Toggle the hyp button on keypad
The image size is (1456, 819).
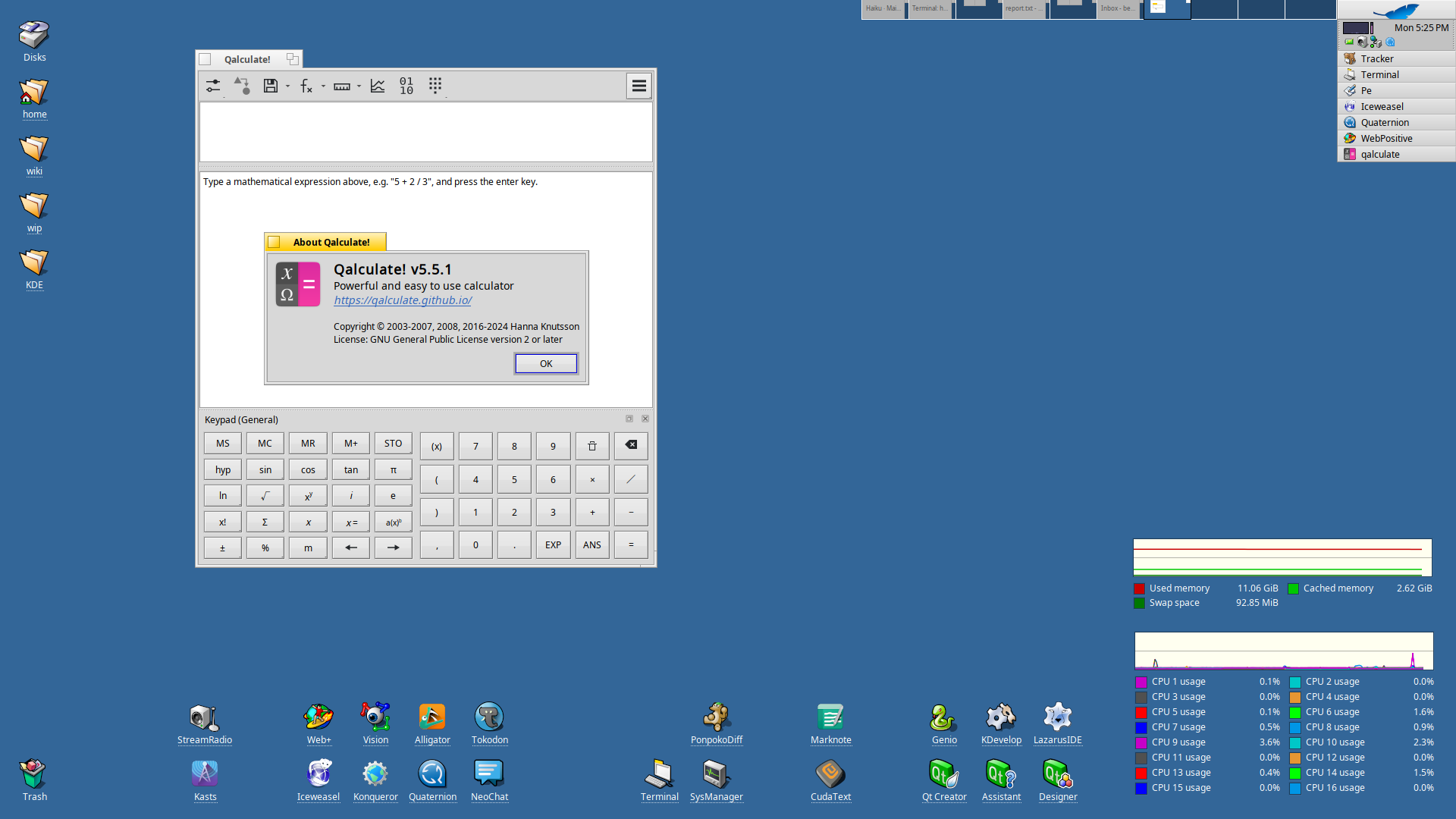point(222,469)
